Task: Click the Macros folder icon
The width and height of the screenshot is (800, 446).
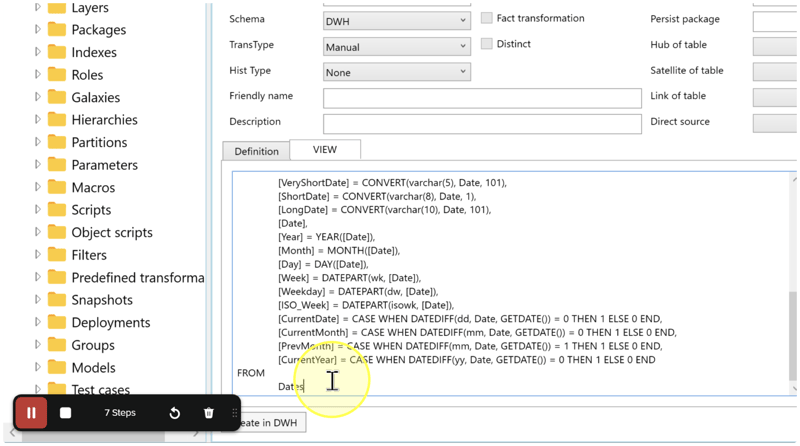Action: 57,187
